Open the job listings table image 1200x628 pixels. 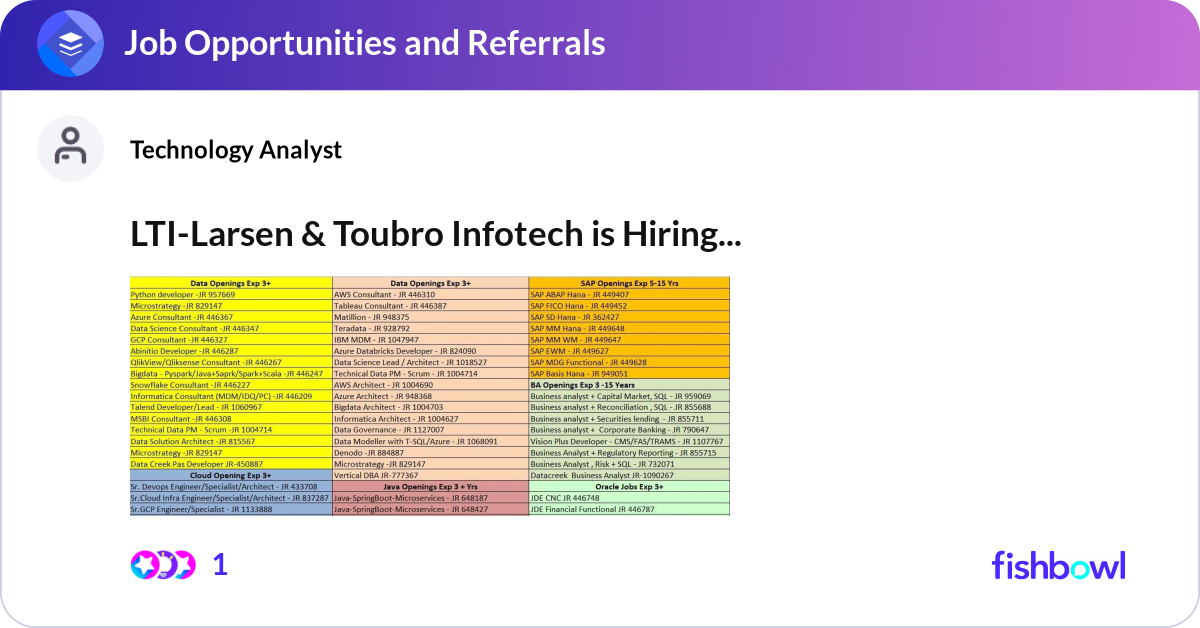click(x=429, y=396)
